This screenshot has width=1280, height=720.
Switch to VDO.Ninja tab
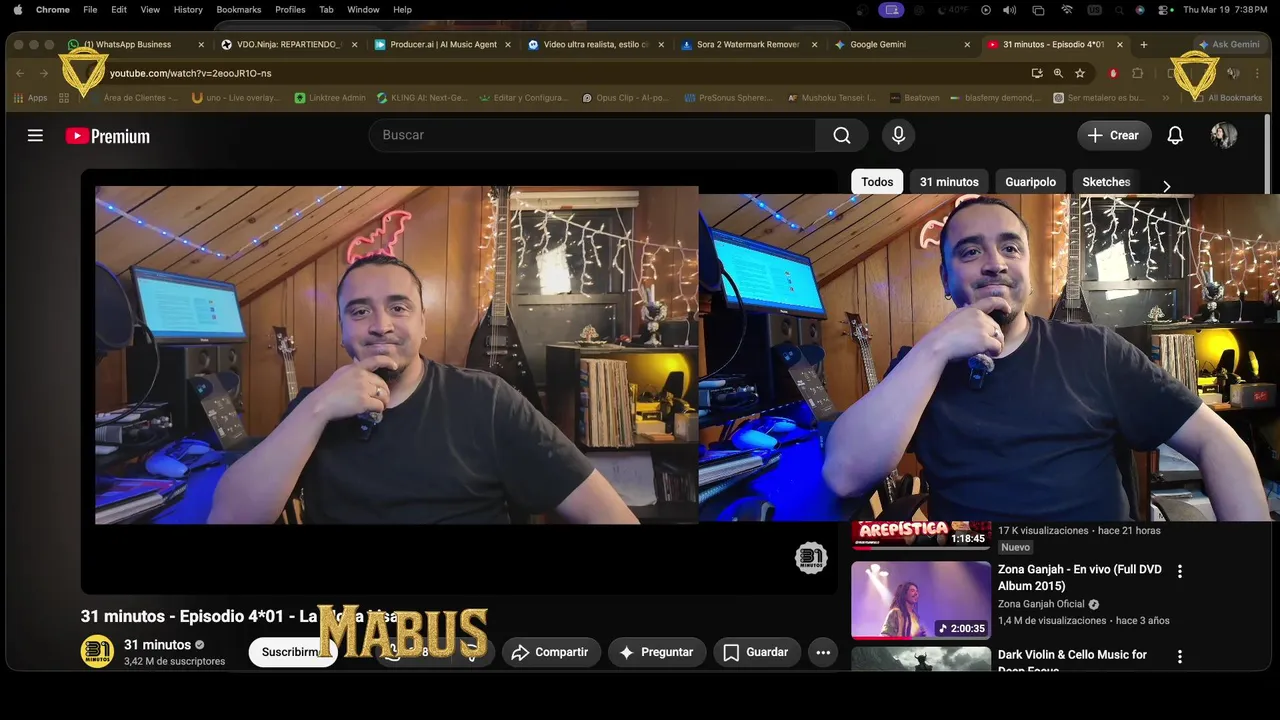[288, 44]
